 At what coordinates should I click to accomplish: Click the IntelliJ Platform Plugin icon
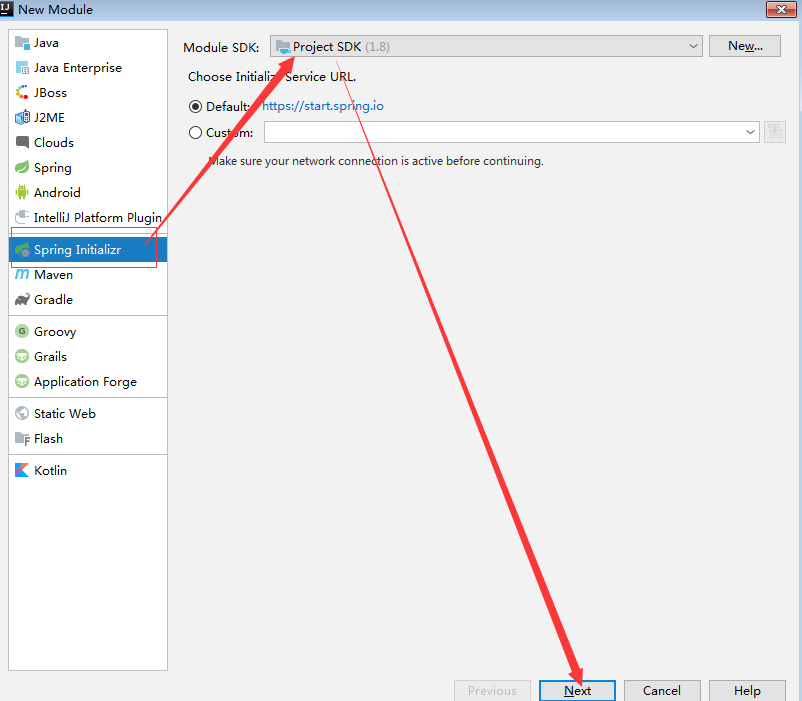[x=22, y=217]
